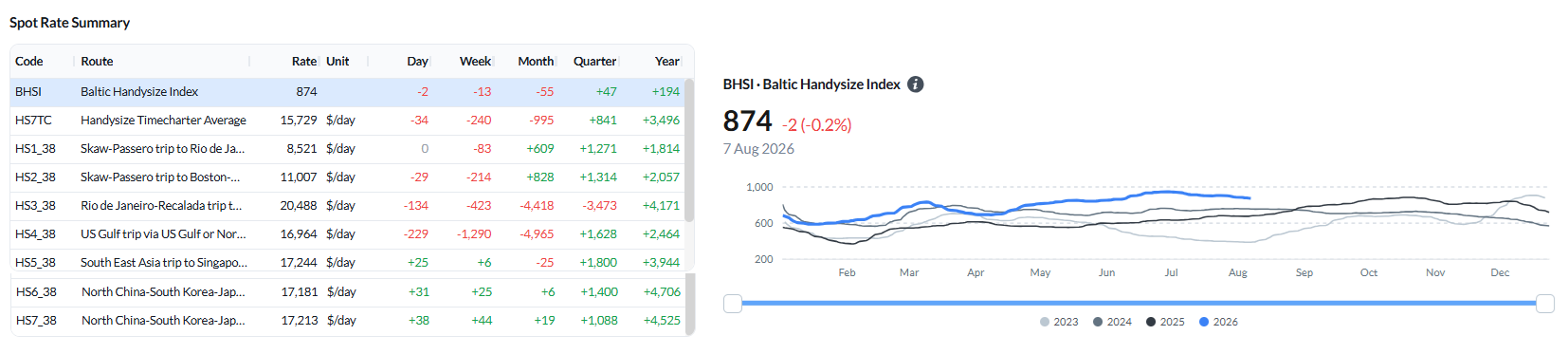Screen dimensions: 1568x354
Task: Toggle the 2024 series in chart legend
Action: tap(1112, 322)
